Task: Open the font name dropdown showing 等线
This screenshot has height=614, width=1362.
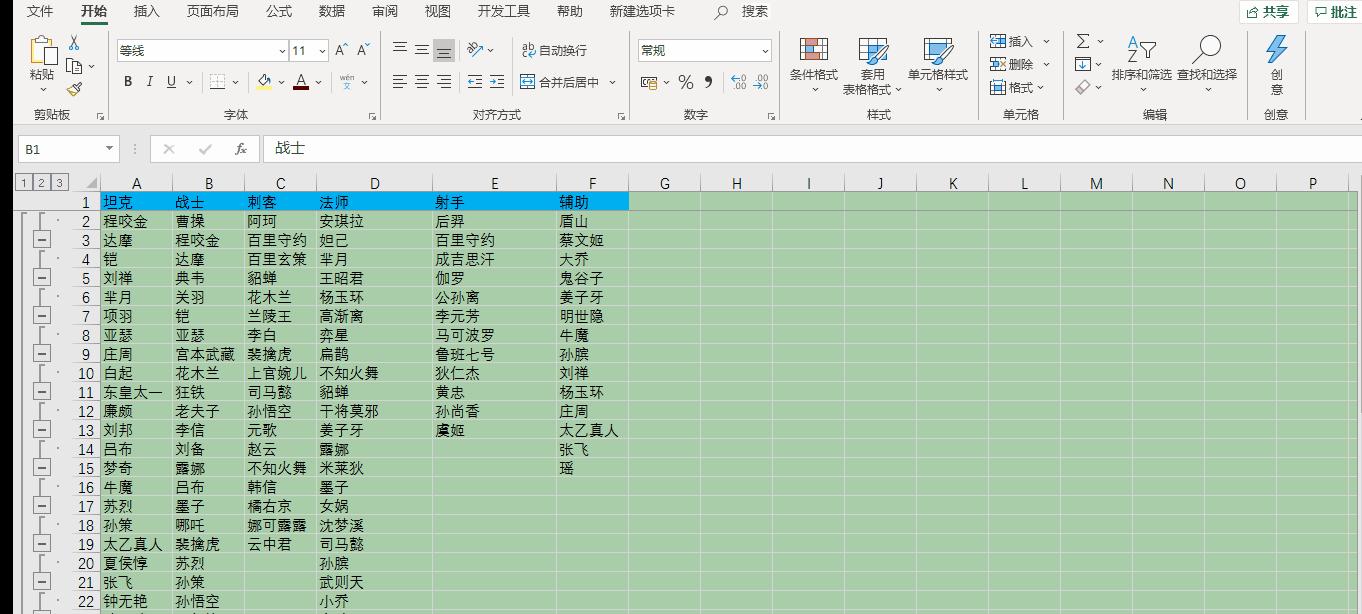Action: 281,50
